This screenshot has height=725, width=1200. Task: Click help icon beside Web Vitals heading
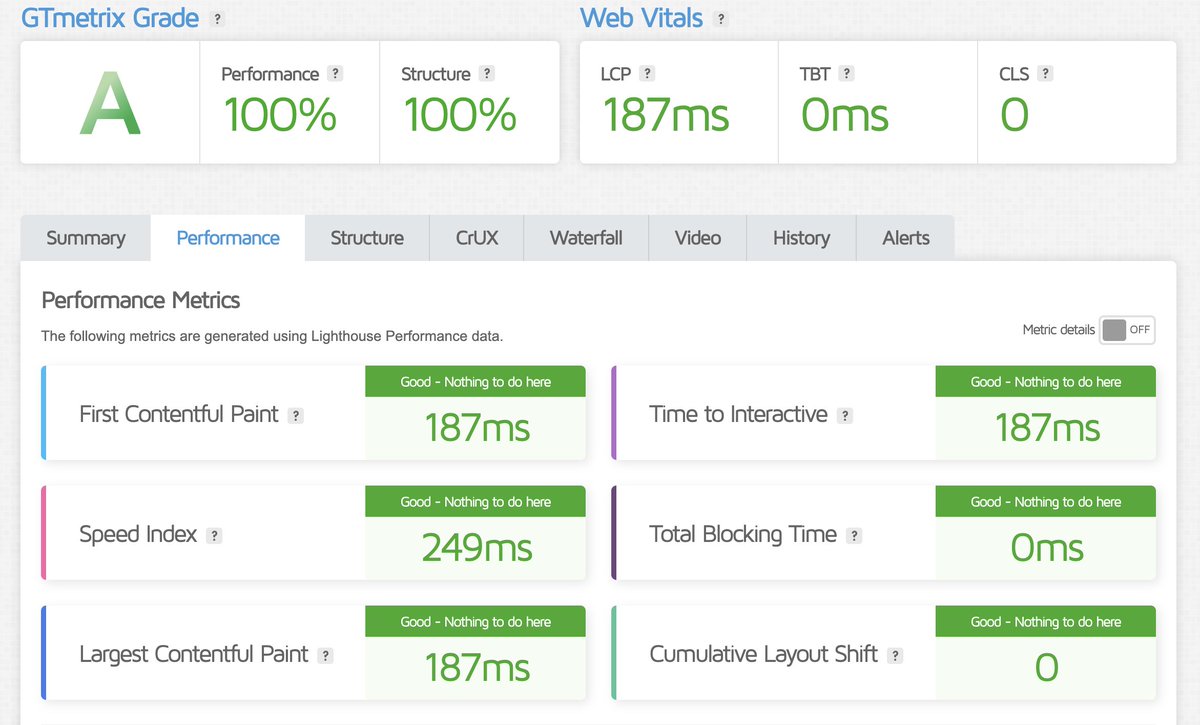click(x=721, y=19)
